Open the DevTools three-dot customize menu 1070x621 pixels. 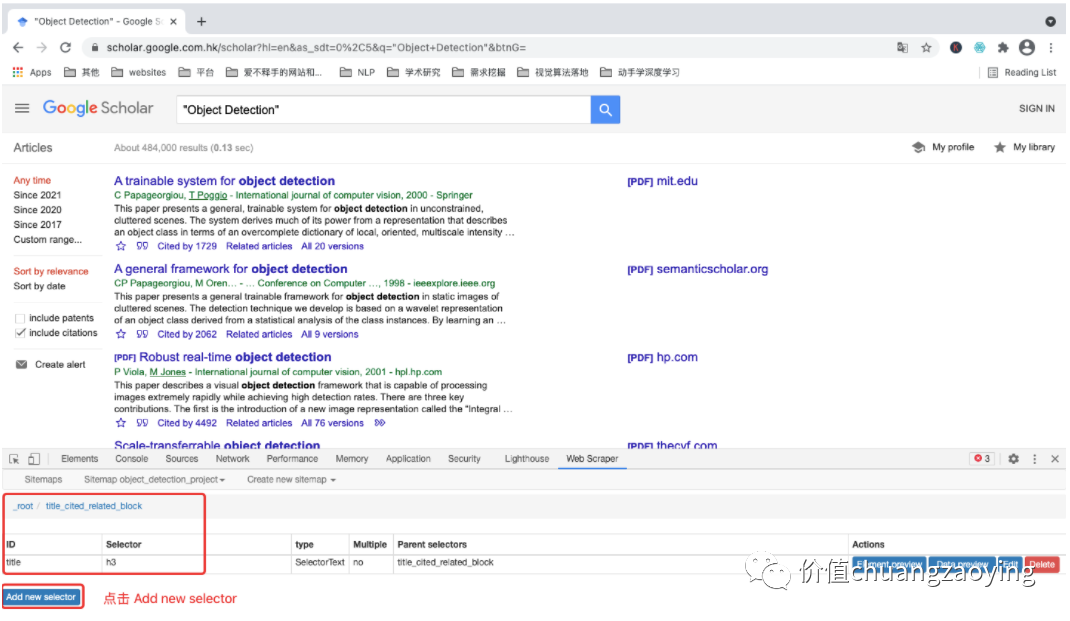point(1035,459)
